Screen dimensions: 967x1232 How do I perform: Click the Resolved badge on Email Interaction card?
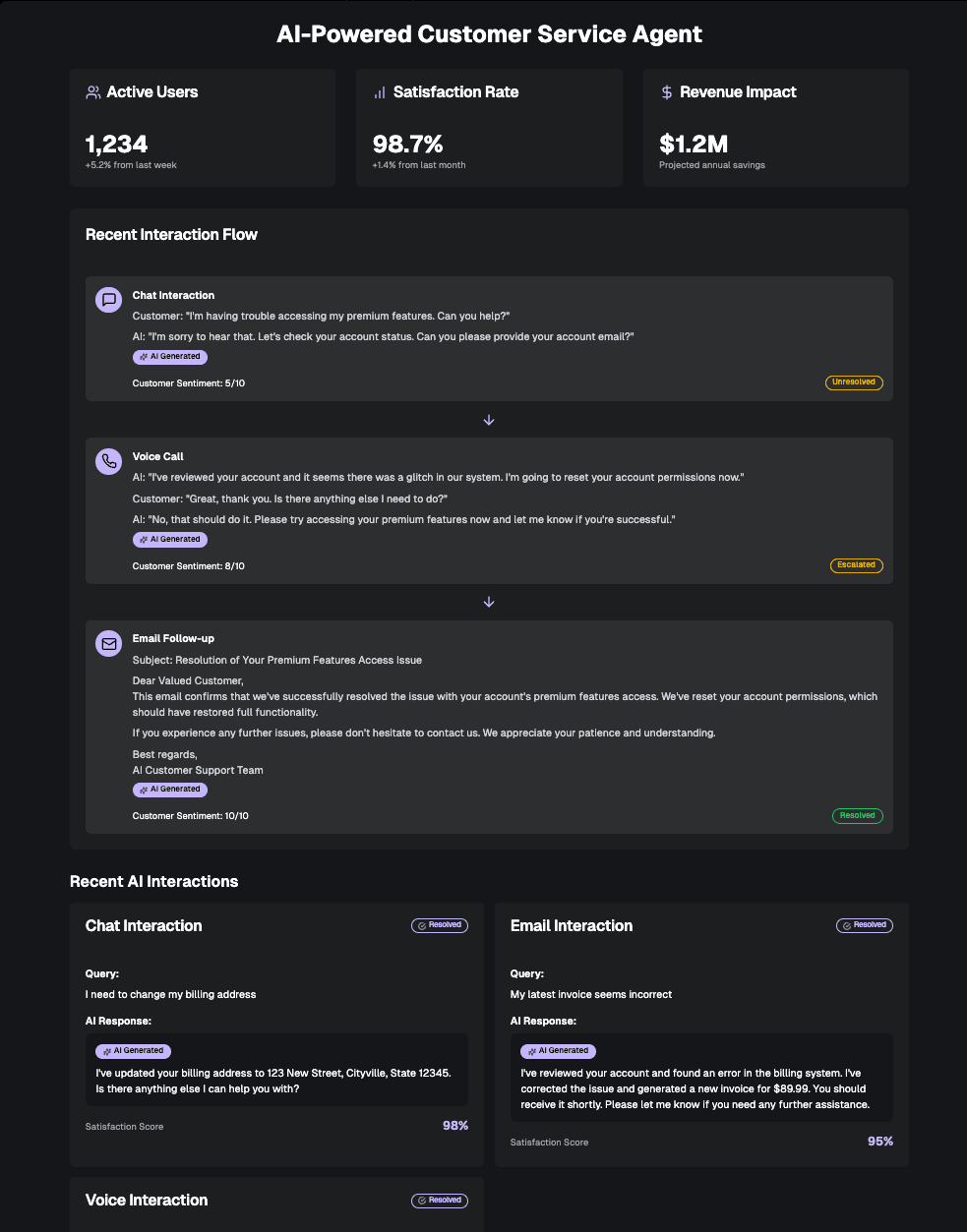865,925
